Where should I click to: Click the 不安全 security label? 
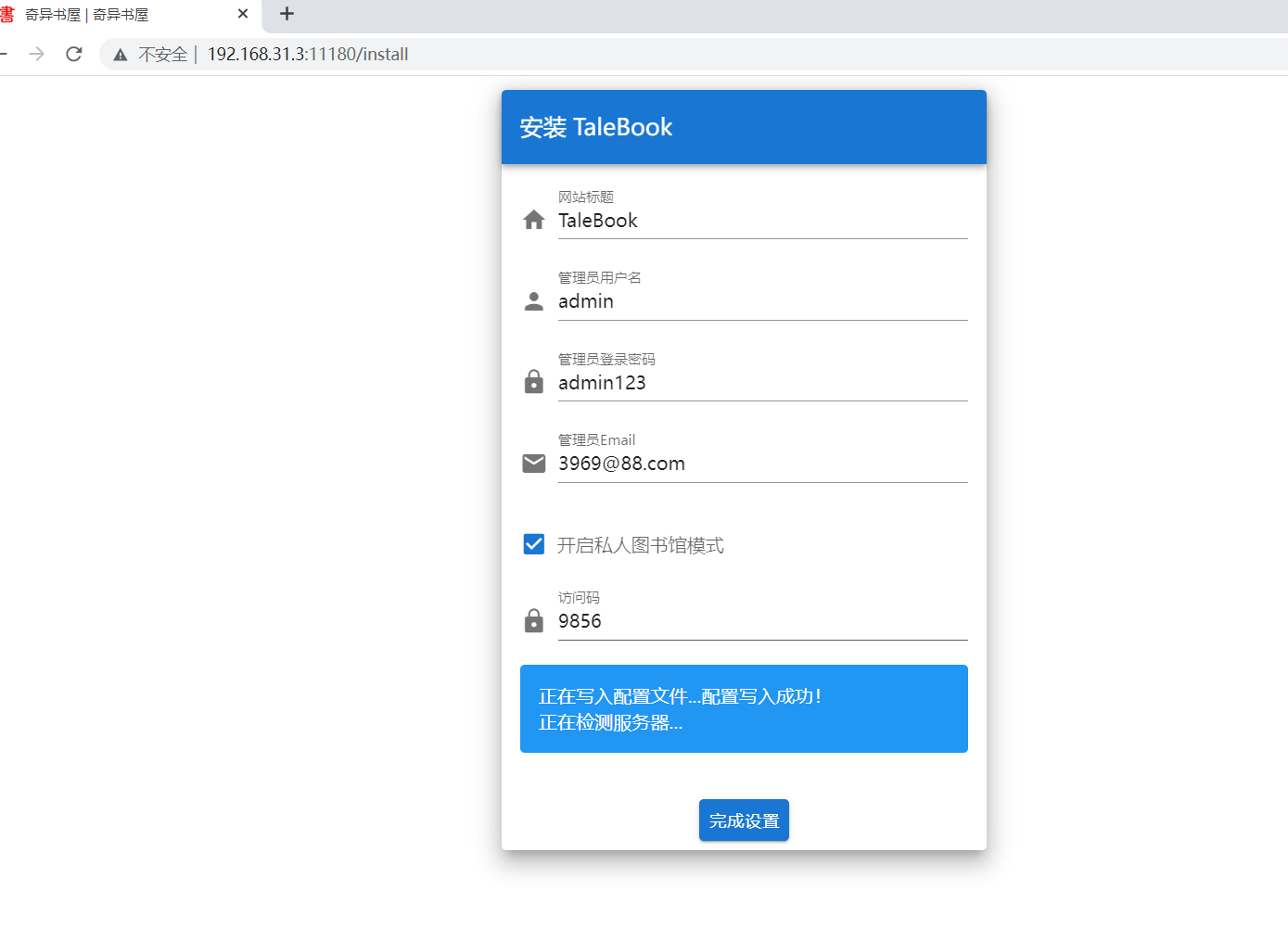(x=163, y=55)
